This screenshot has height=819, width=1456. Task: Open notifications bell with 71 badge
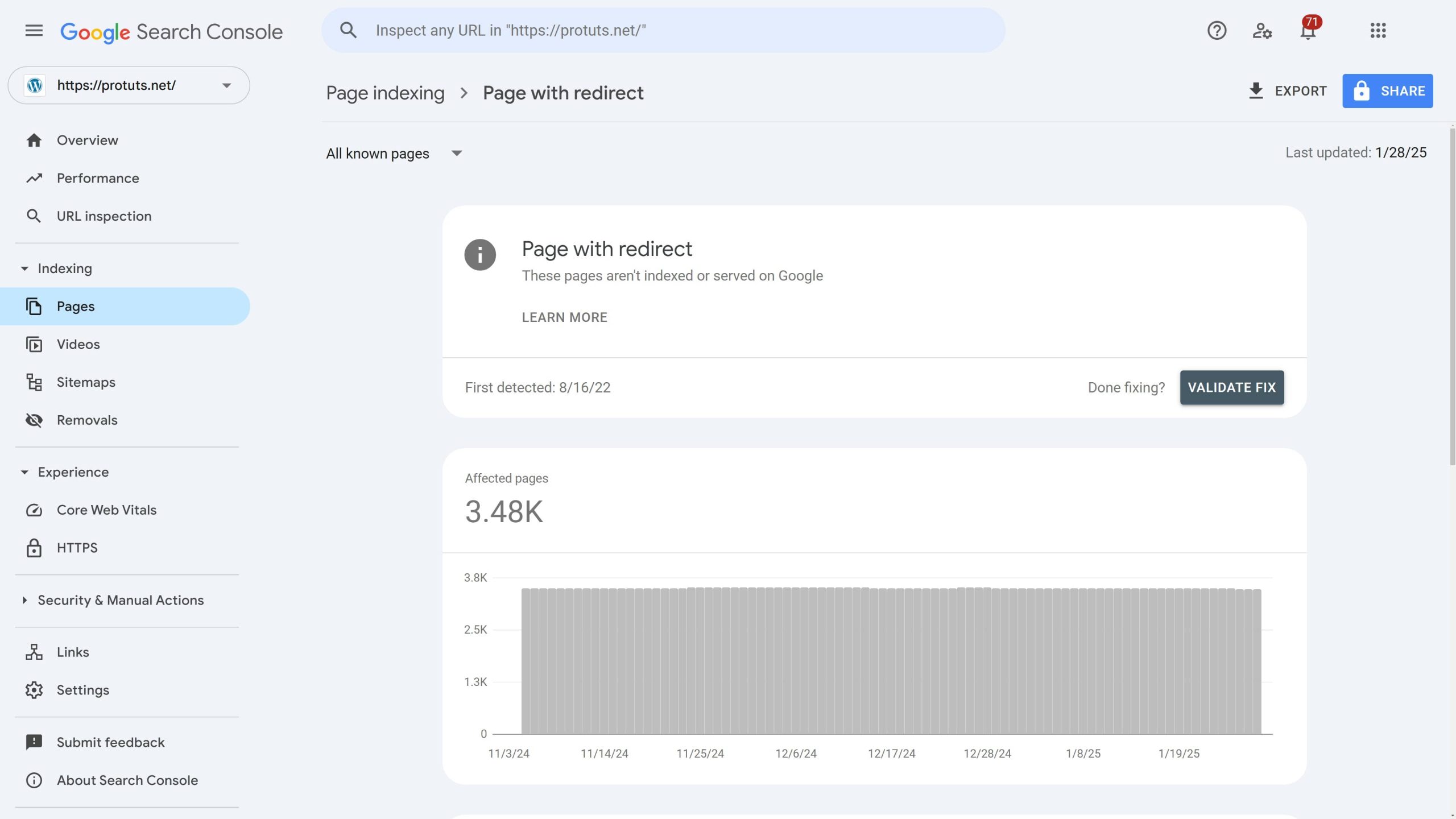(1308, 31)
